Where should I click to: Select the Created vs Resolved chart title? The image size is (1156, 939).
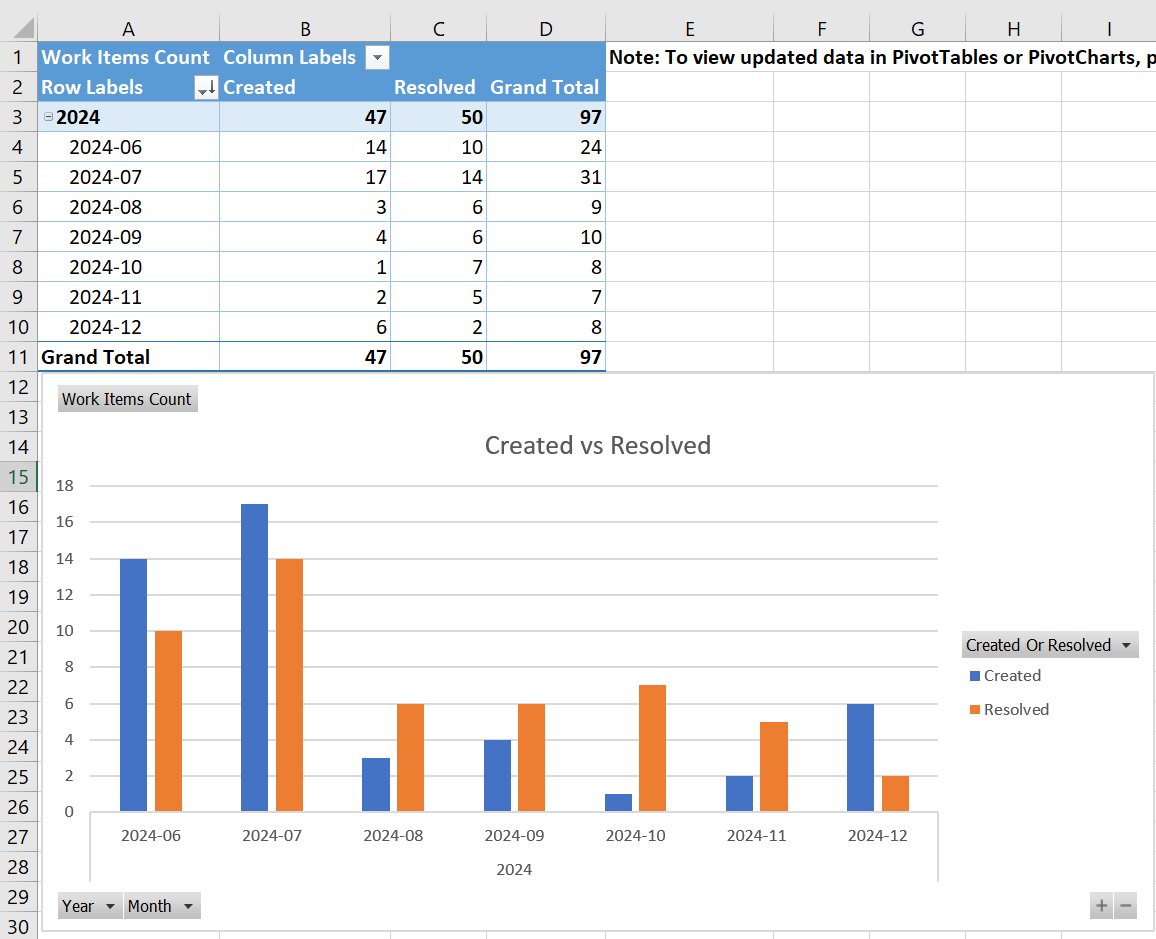click(x=597, y=445)
